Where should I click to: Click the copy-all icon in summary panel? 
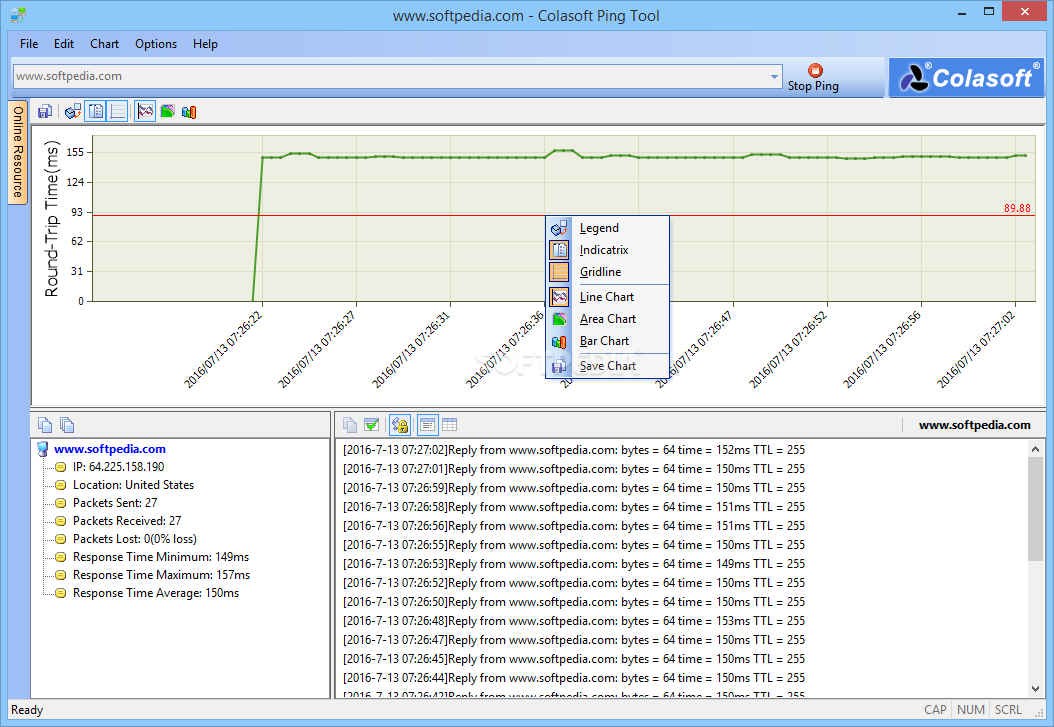67,425
